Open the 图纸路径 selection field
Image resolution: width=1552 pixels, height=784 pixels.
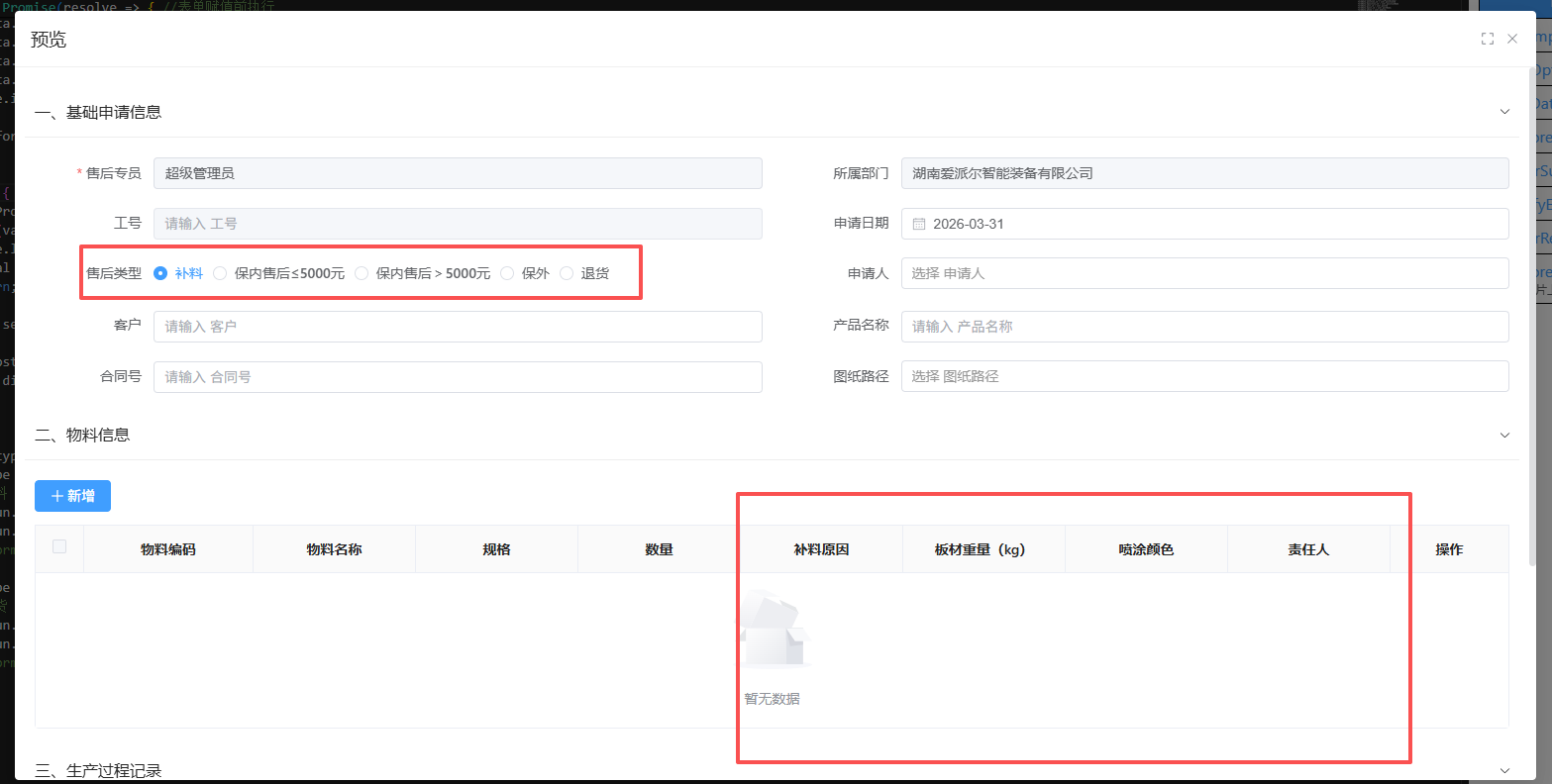pyautogui.click(x=1204, y=376)
